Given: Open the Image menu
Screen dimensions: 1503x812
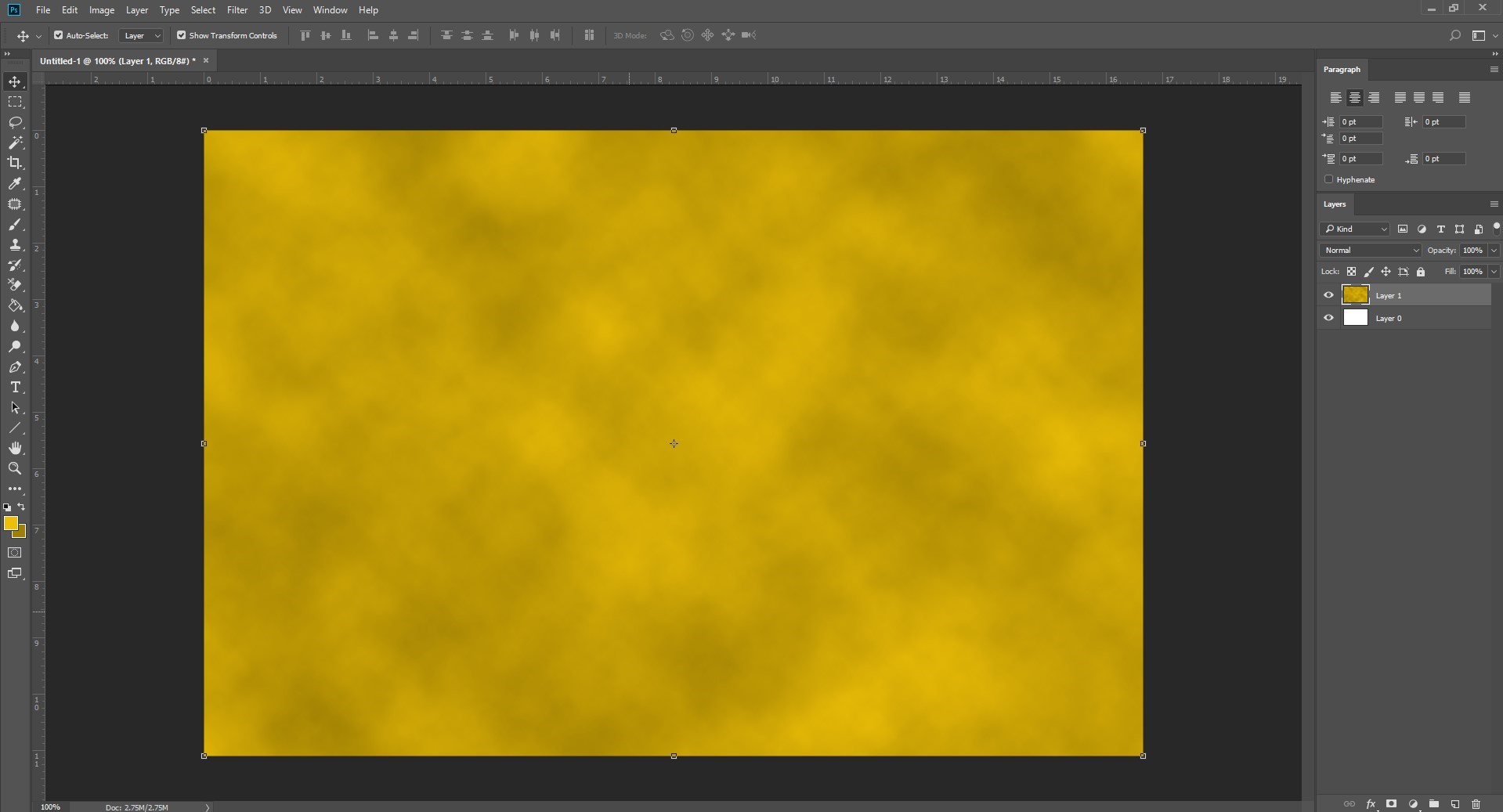Looking at the screenshot, I should pyautogui.click(x=102, y=10).
